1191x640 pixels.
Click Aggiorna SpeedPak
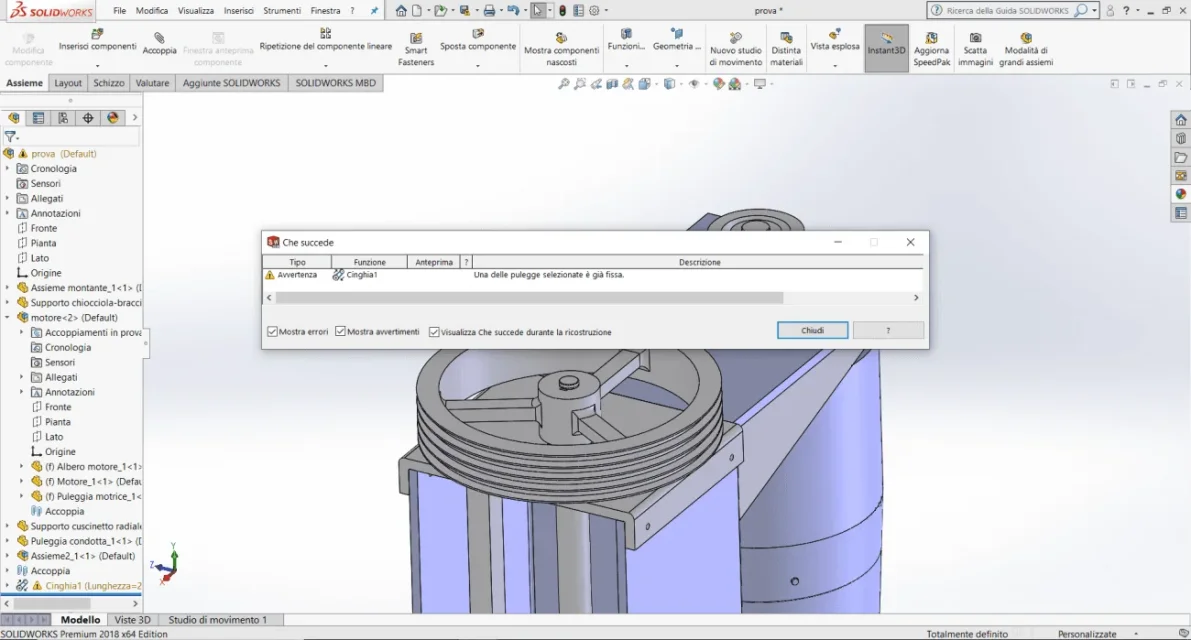click(x=931, y=49)
